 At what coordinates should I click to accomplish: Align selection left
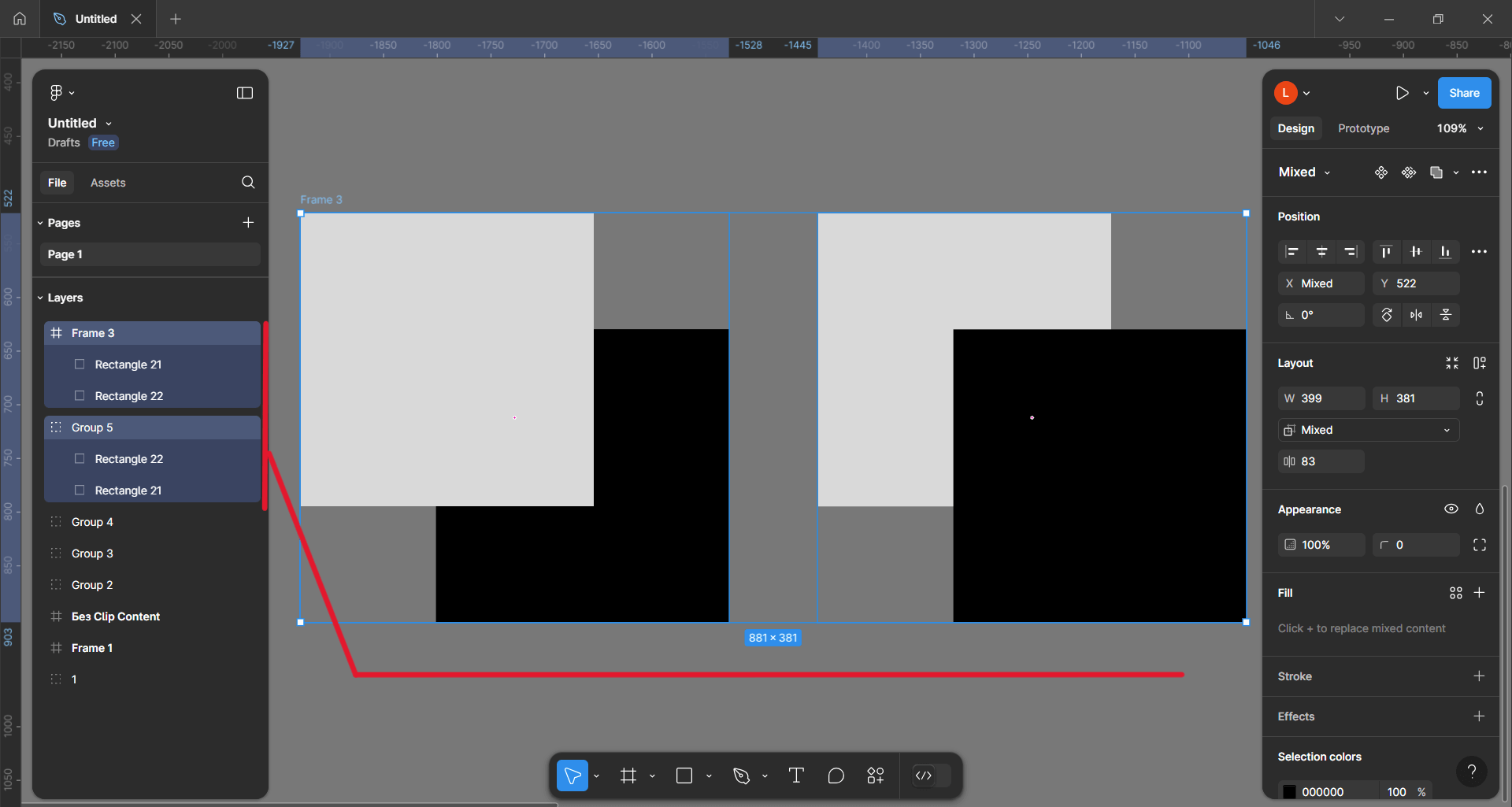[1292, 252]
